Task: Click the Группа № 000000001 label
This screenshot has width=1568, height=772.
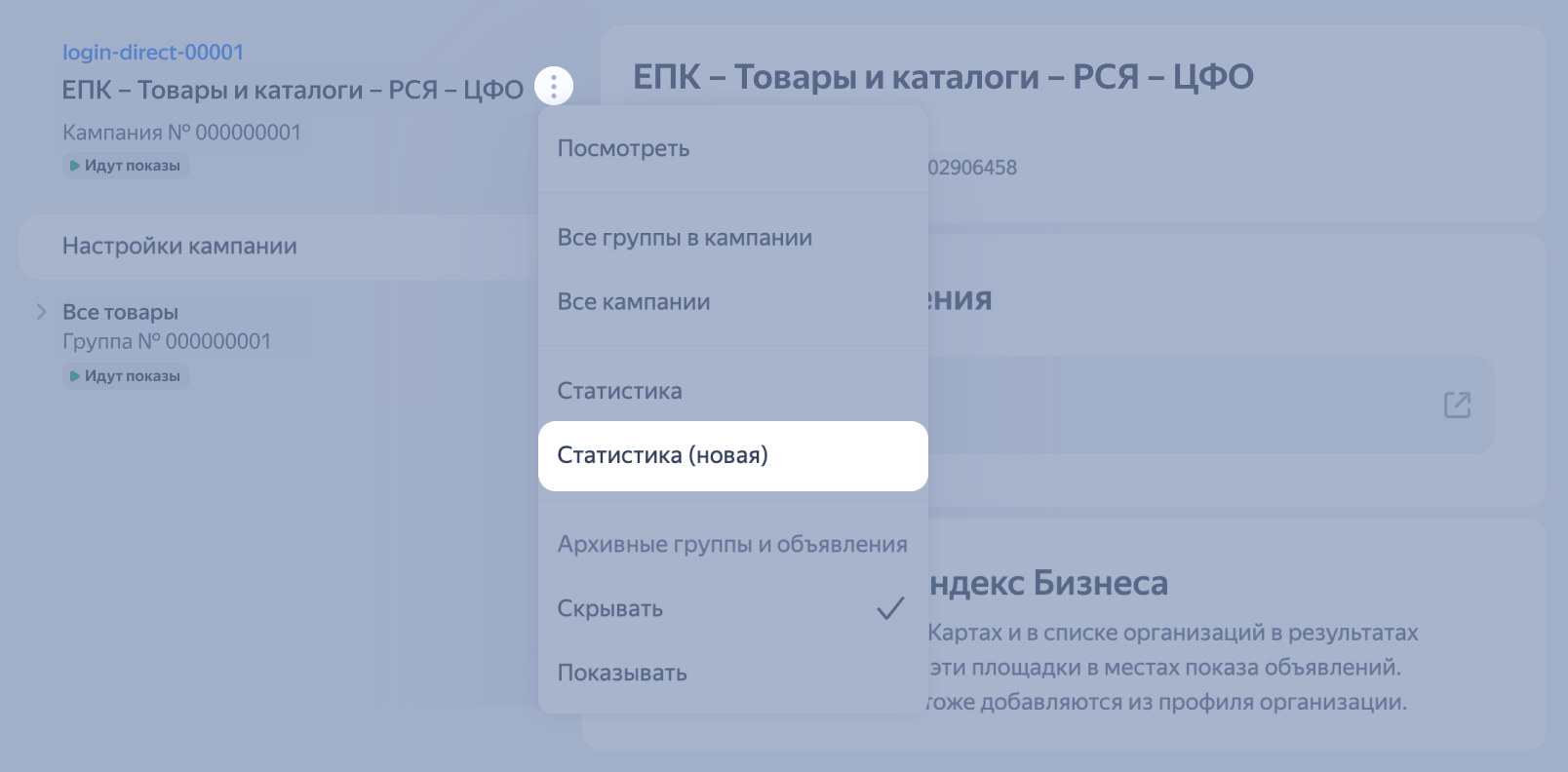Action: (167, 342)
